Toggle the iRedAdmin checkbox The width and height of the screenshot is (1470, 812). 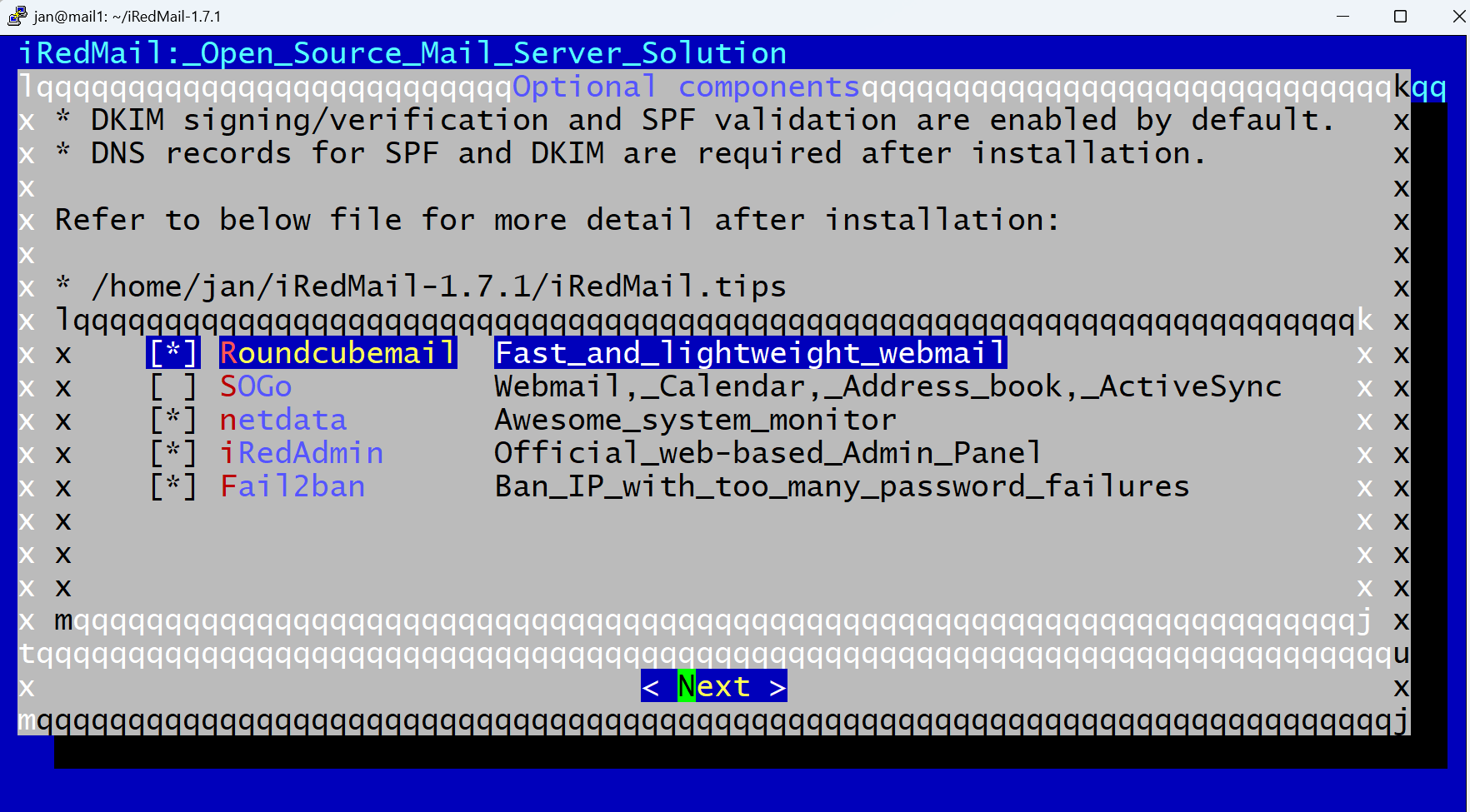tap(173, 453)
